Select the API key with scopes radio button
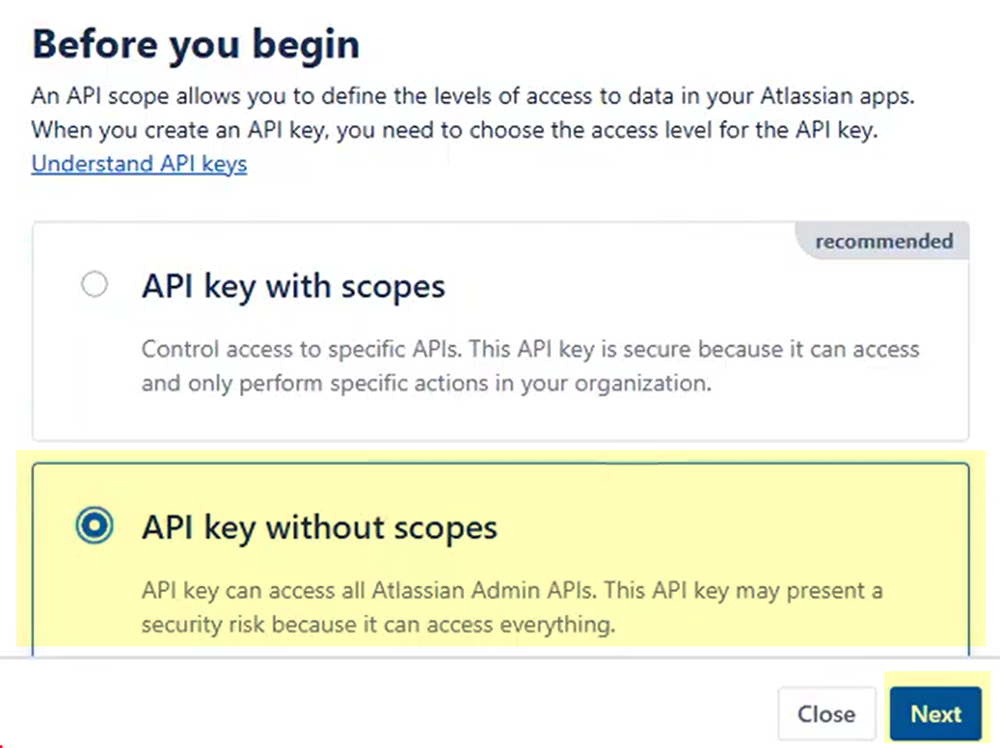Viewport: 1000px width, 748px height. (x=94, y=286)
